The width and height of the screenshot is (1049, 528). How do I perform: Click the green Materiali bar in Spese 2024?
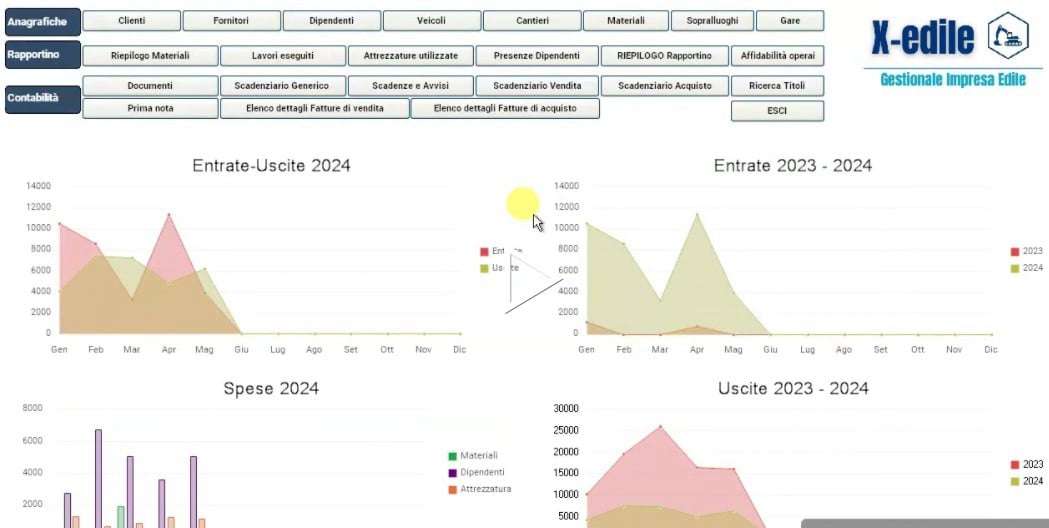(121, 517)
